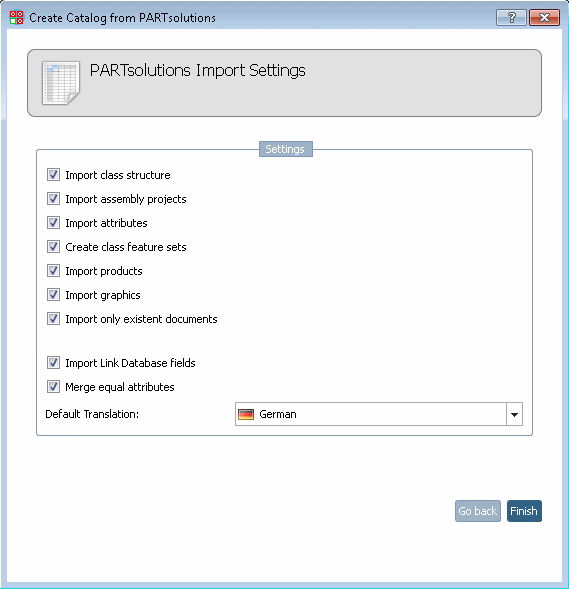Click the German flag icon
569x589 pixels.
pyautogui.click(x=246, y=414)
